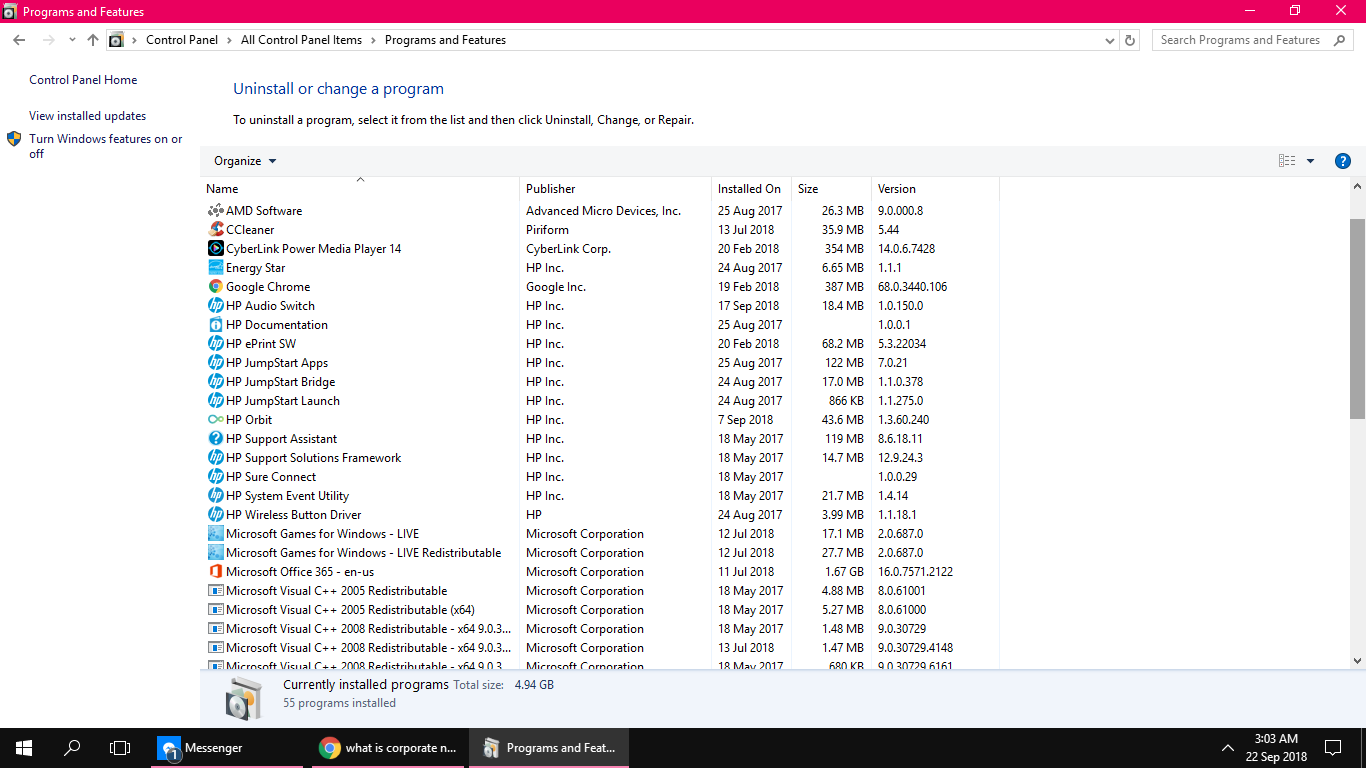Click the refresh icon beside the address bar

[x=1130, y=40]
